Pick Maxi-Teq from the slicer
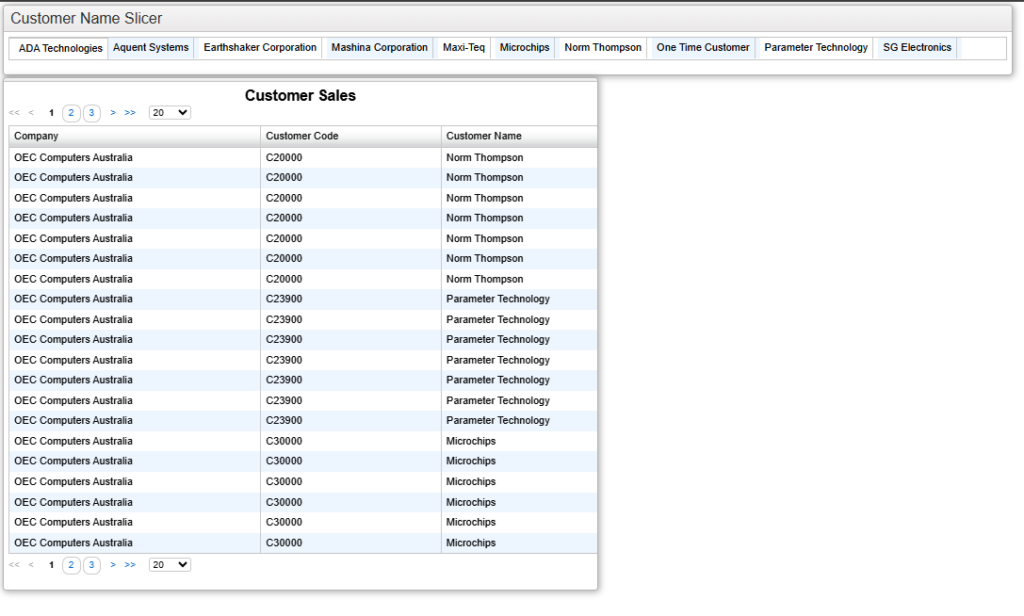This screenshot has height=616, width=1024. [x=464, y=48]
